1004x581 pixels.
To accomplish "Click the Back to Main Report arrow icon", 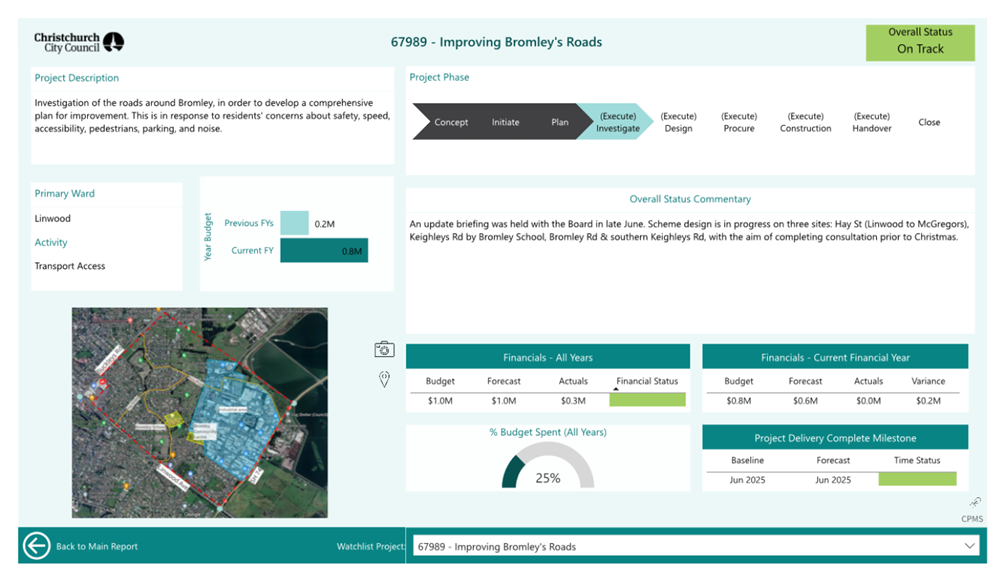I will click(x=36, y=546).
